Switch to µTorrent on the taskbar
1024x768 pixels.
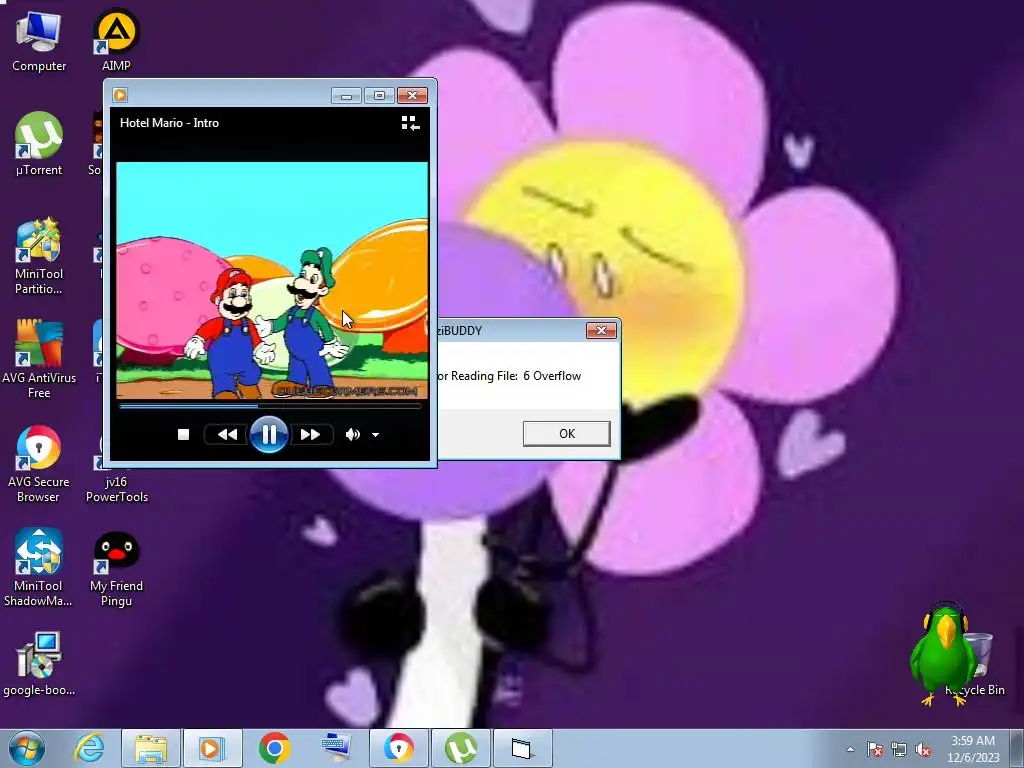pos(461,748)
